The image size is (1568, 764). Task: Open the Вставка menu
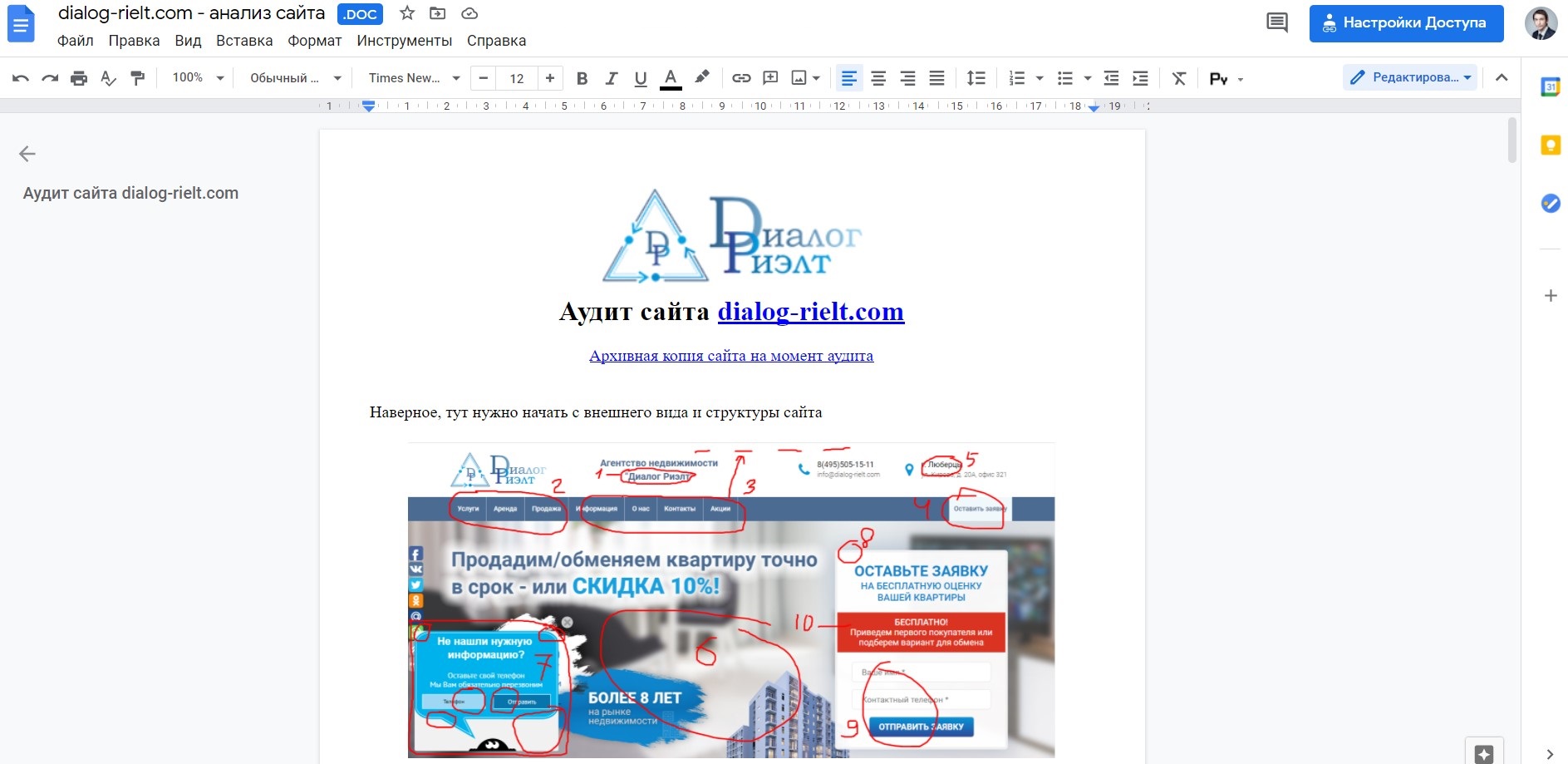coord(244,41)
